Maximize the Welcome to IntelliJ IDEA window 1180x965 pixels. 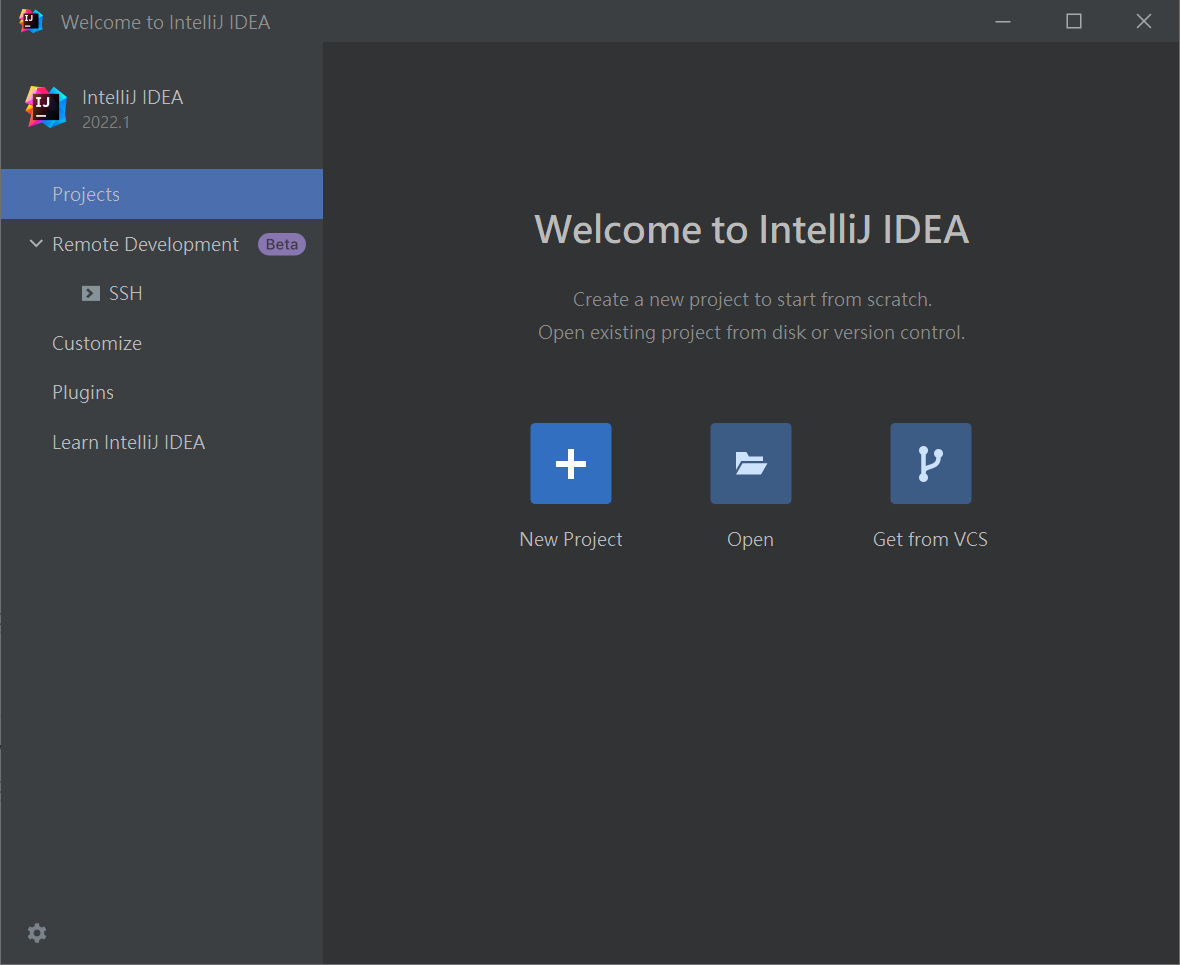(1074, 21)
